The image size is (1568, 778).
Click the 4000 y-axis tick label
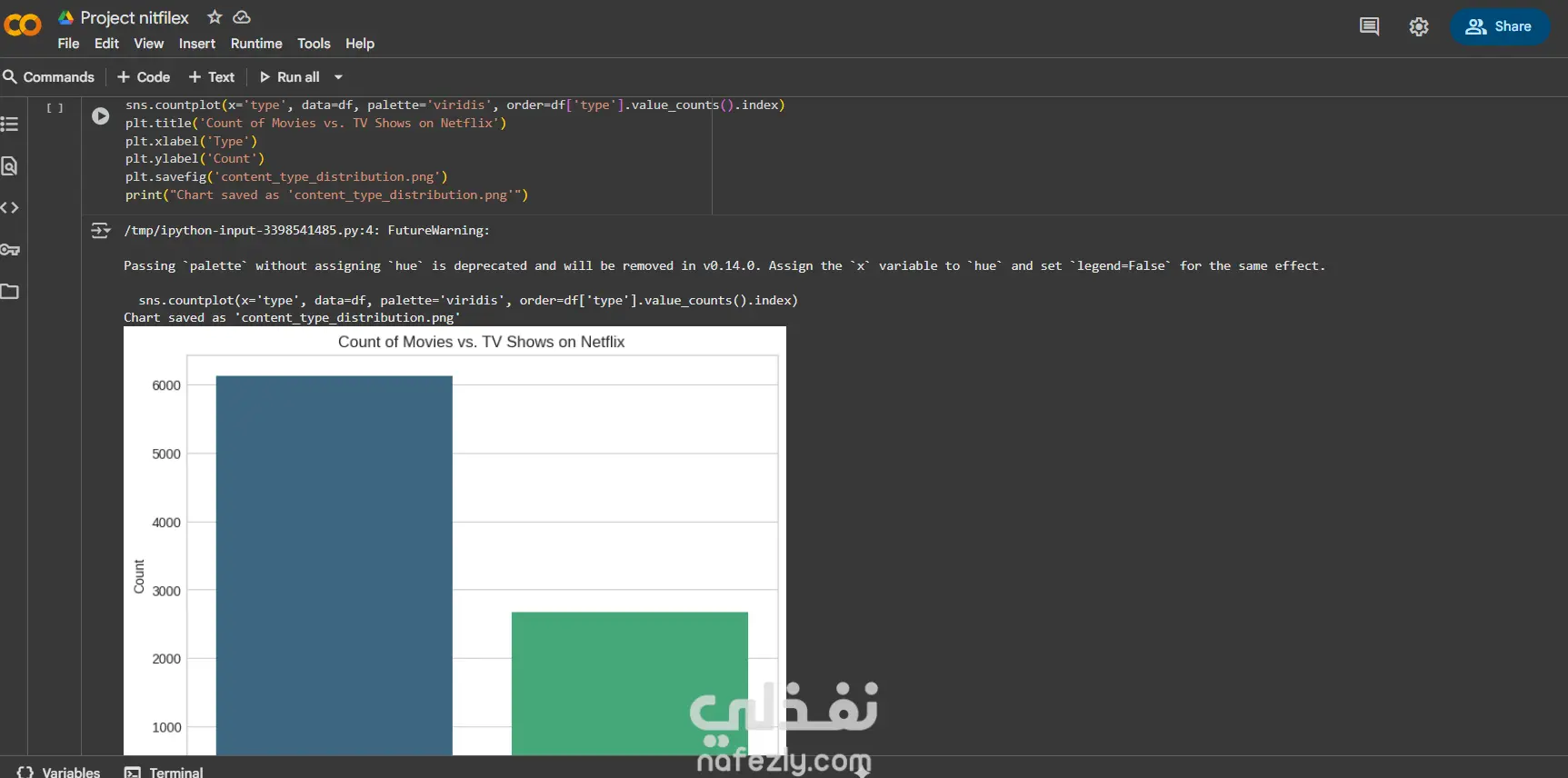pyautogui.click(x=166, y=523)
